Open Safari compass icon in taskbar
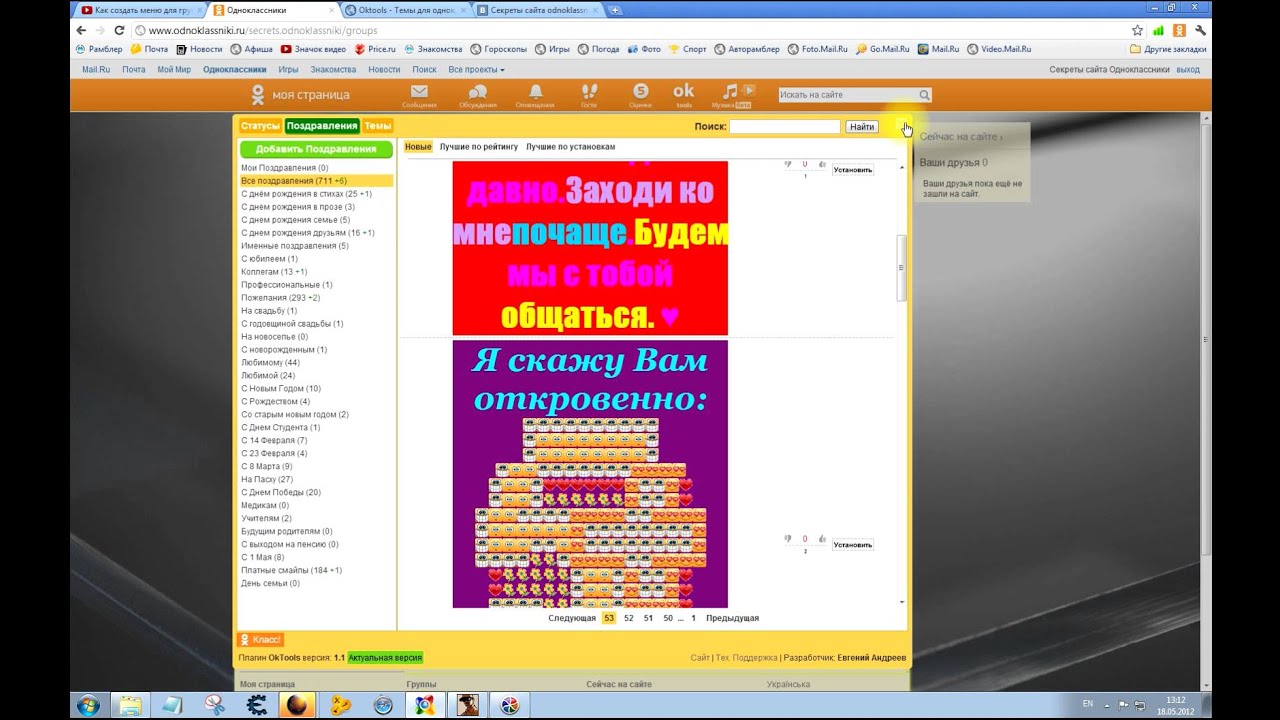Image resolution: width=1280 pixels, height=720 pixels. (383, 704)
